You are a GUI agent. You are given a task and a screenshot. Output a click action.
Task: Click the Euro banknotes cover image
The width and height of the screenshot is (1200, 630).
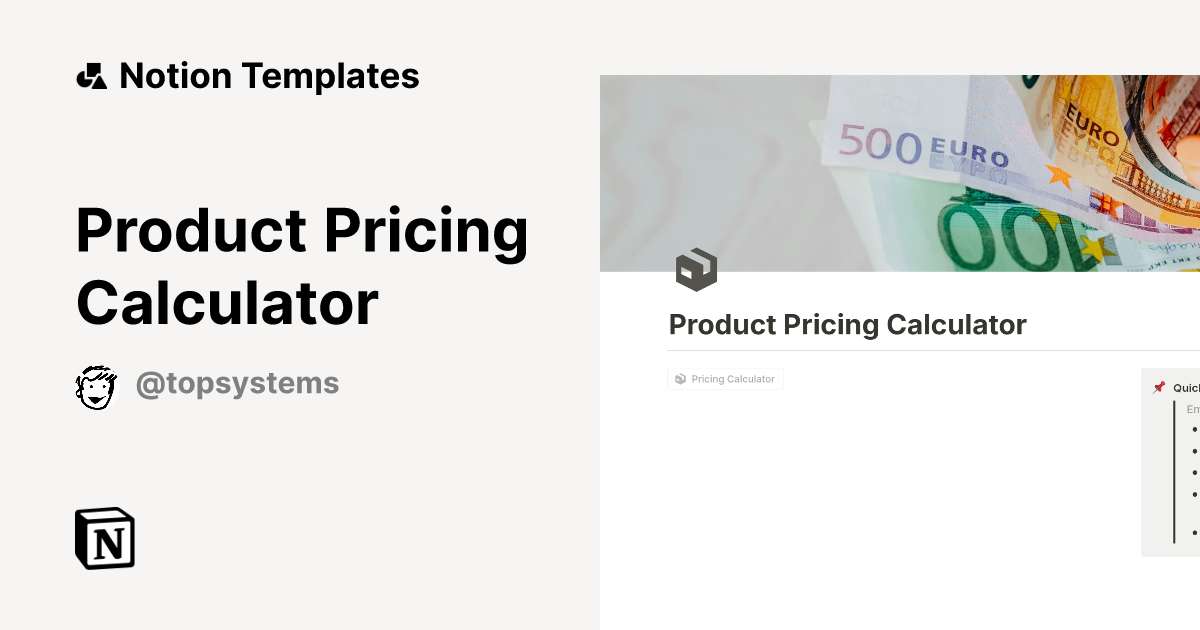coord(900,172)
